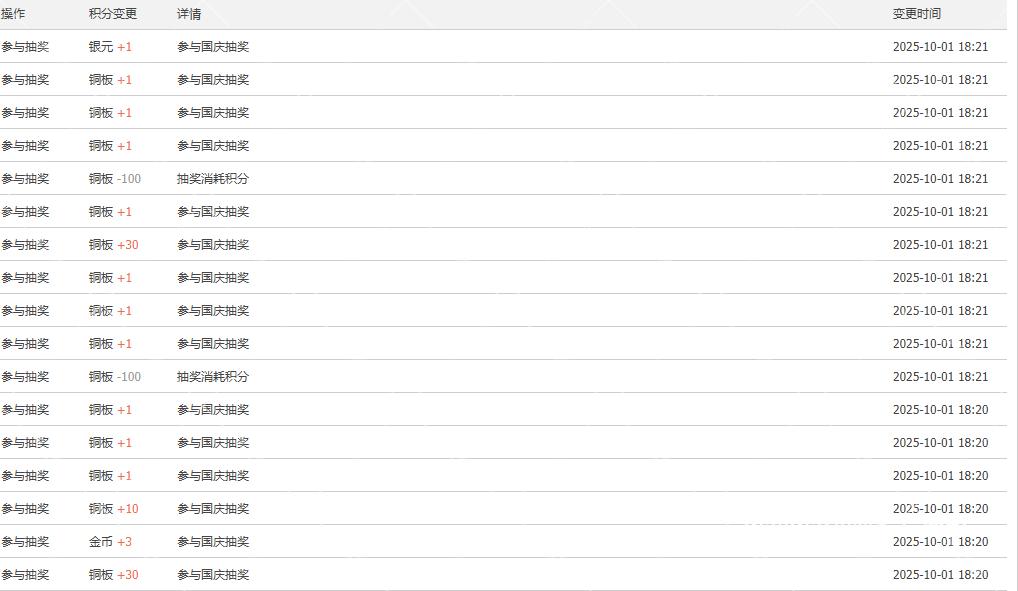Click the 变更时间 column header

tap(916, 14)
